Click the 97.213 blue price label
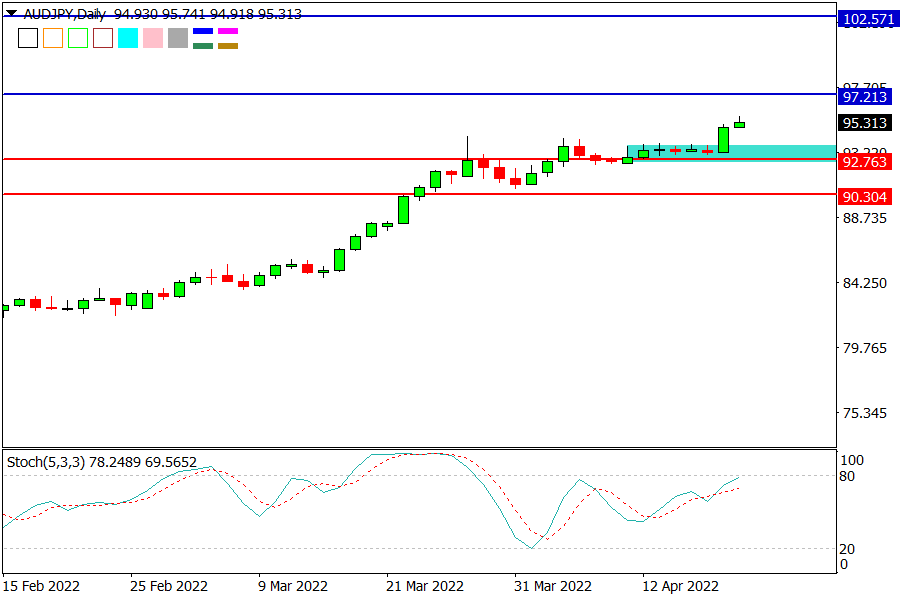Screen dimensions: 900x600 tap(865, 96)
